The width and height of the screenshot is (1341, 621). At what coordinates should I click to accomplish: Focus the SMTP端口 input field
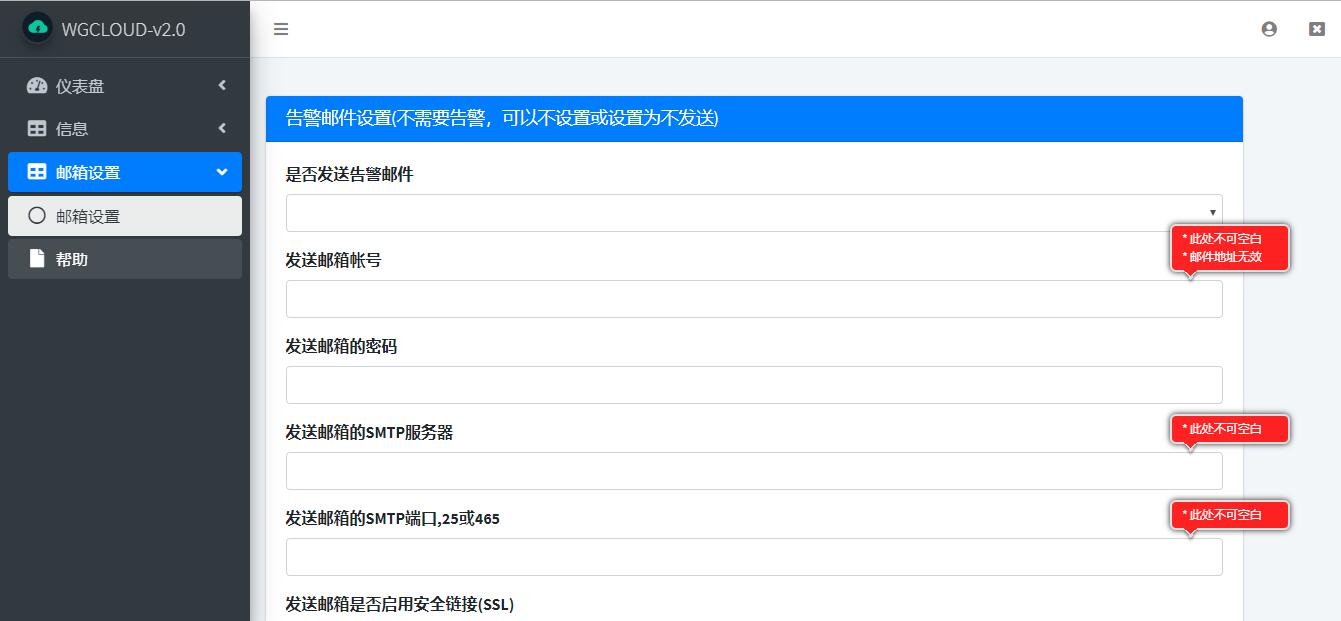754,557
